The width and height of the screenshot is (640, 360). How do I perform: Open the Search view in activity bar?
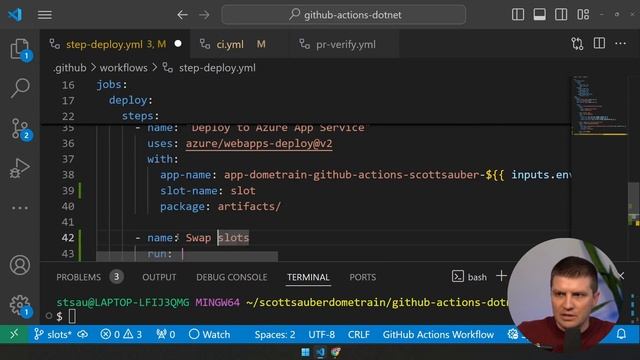(20, 88)
